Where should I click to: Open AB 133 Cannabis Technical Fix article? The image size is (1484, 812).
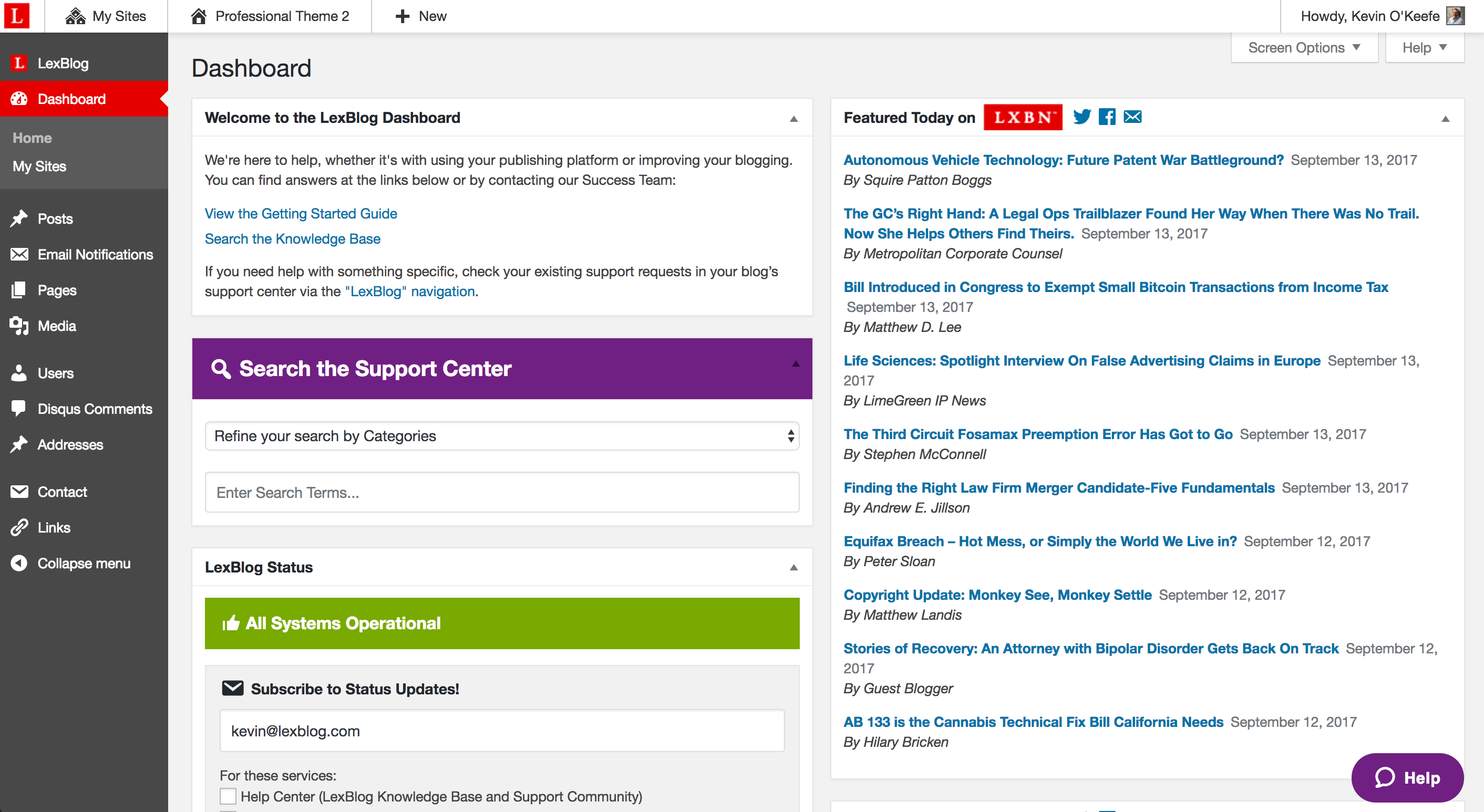(1034, 722)
